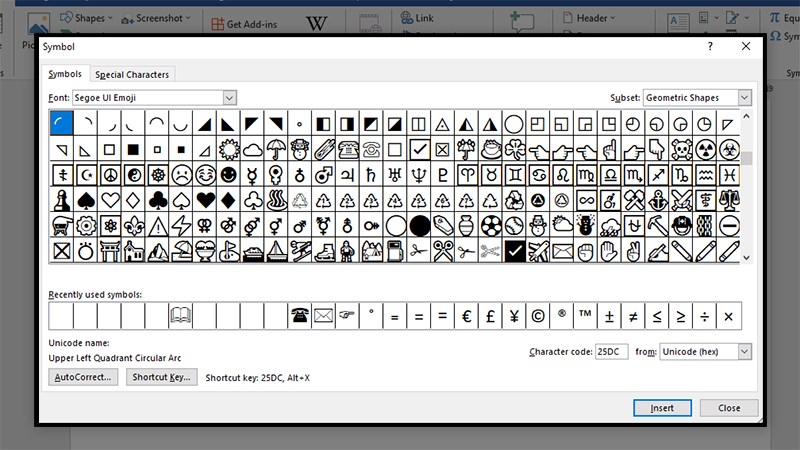Open the from Unicode (hex) dropdown
This screenshot has height=450, width=800.
(x=744, y=352)
